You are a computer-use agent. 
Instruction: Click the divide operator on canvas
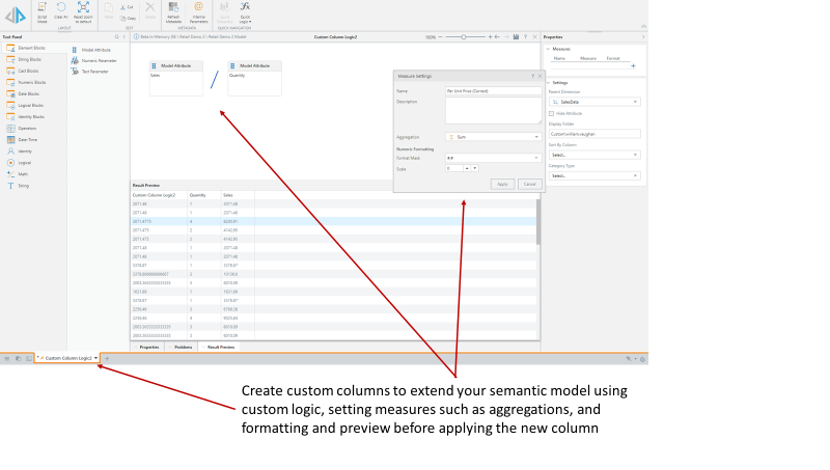214,80
